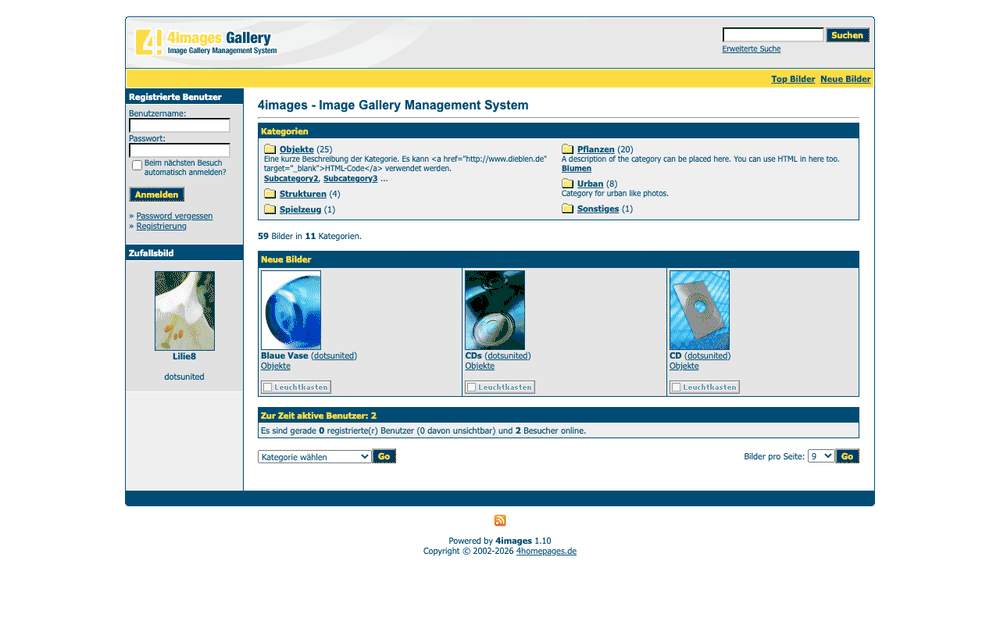Open the Blumen subcategory link
1000x625 pixels.
577,168
